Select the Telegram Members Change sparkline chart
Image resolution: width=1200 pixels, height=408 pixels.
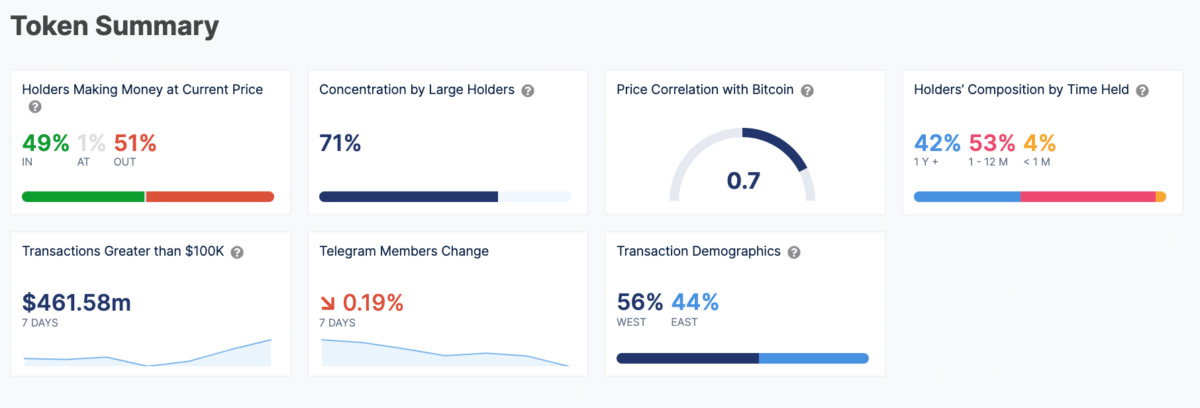tap(445, 353)
